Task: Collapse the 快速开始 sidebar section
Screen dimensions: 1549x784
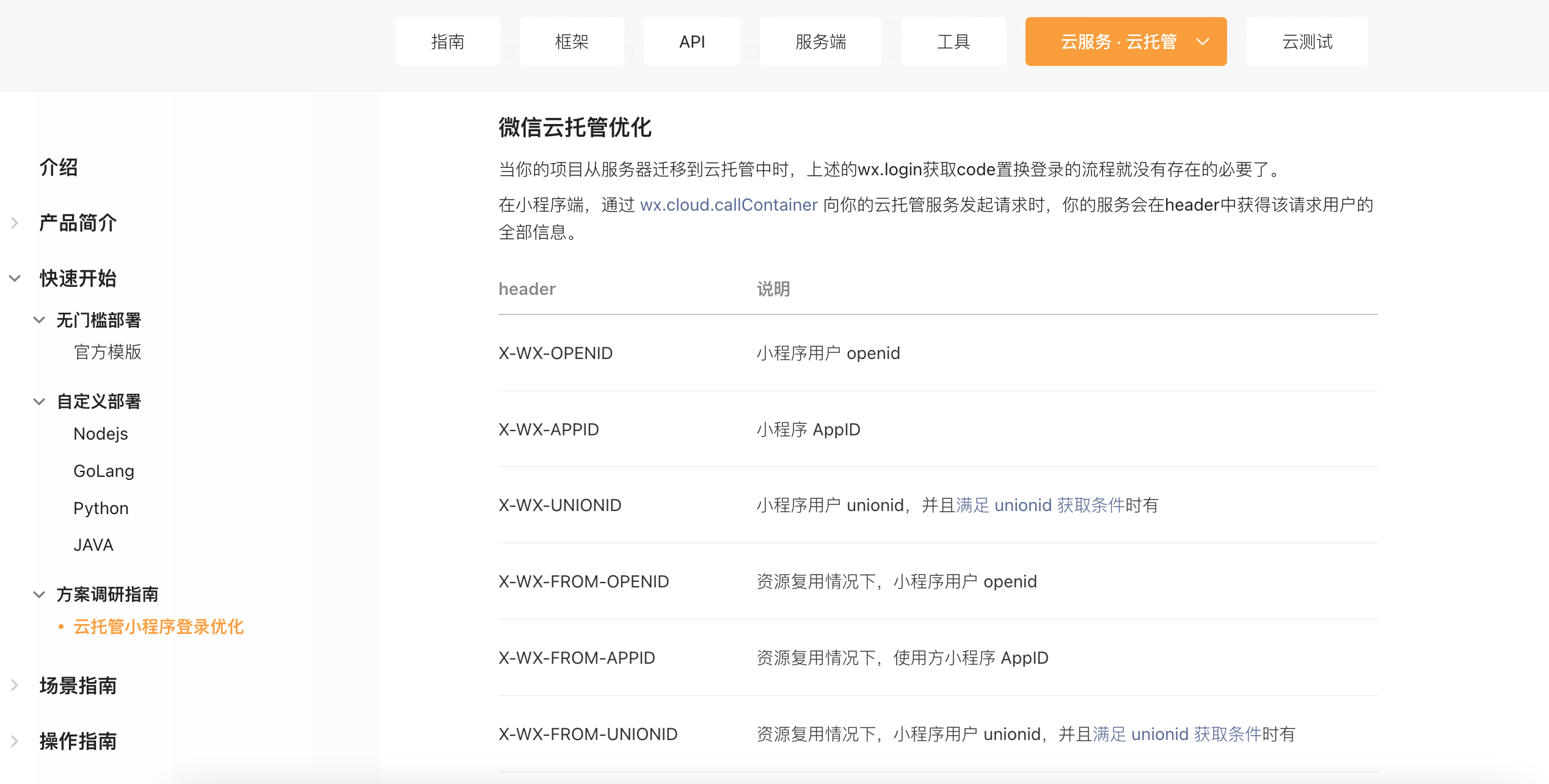Action: tap(15, 278)
